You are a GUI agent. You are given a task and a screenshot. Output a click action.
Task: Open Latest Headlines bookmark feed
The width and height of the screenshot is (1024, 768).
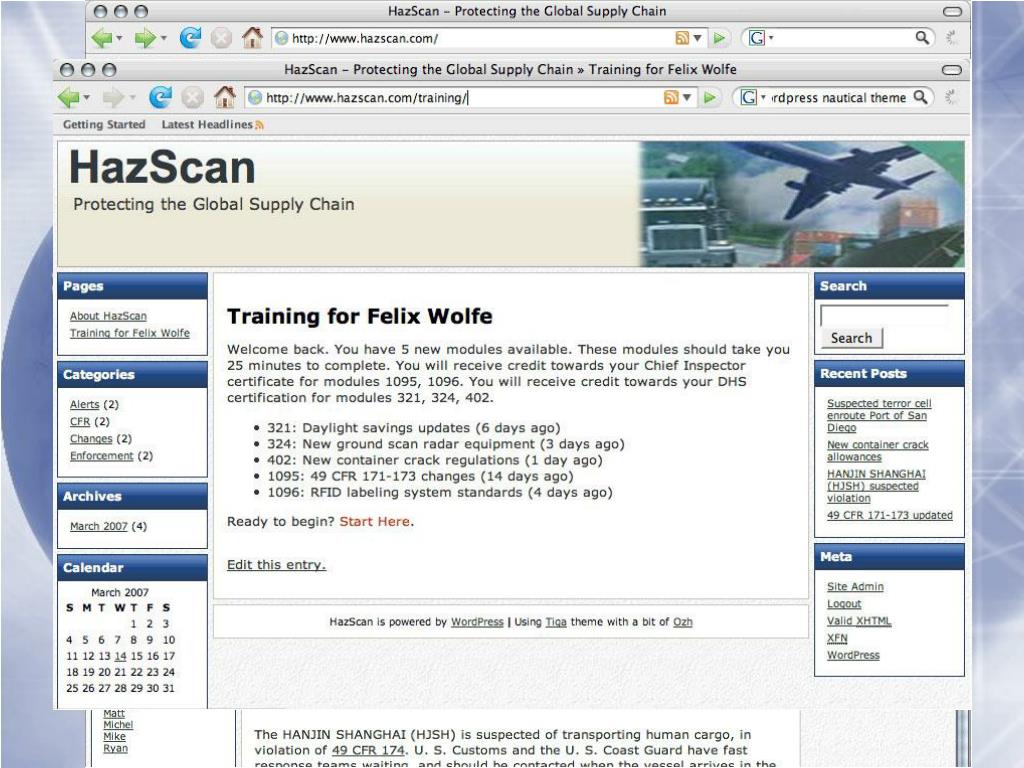tap(212, 124)
